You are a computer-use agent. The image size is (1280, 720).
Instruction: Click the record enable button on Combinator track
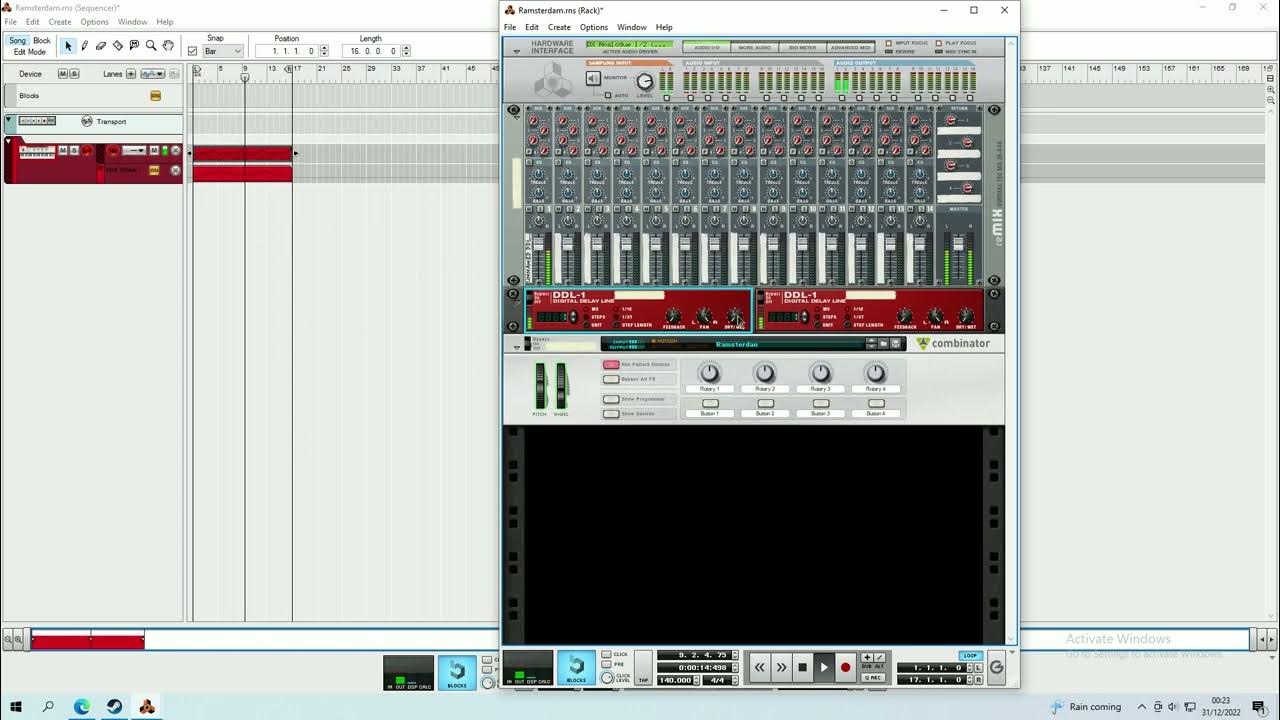[x=87, y=150]
